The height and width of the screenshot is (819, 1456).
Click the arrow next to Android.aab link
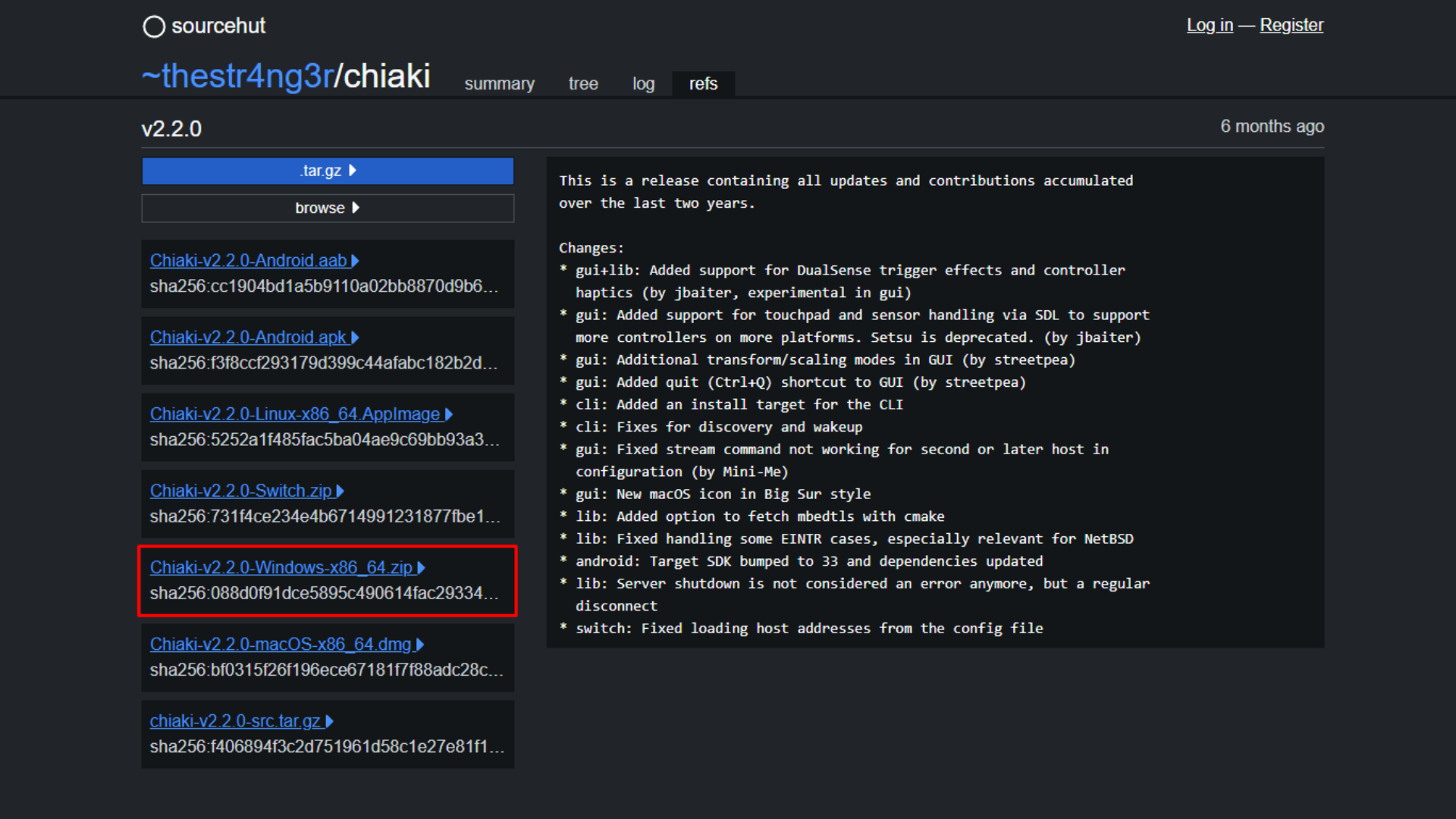point(355,261)
